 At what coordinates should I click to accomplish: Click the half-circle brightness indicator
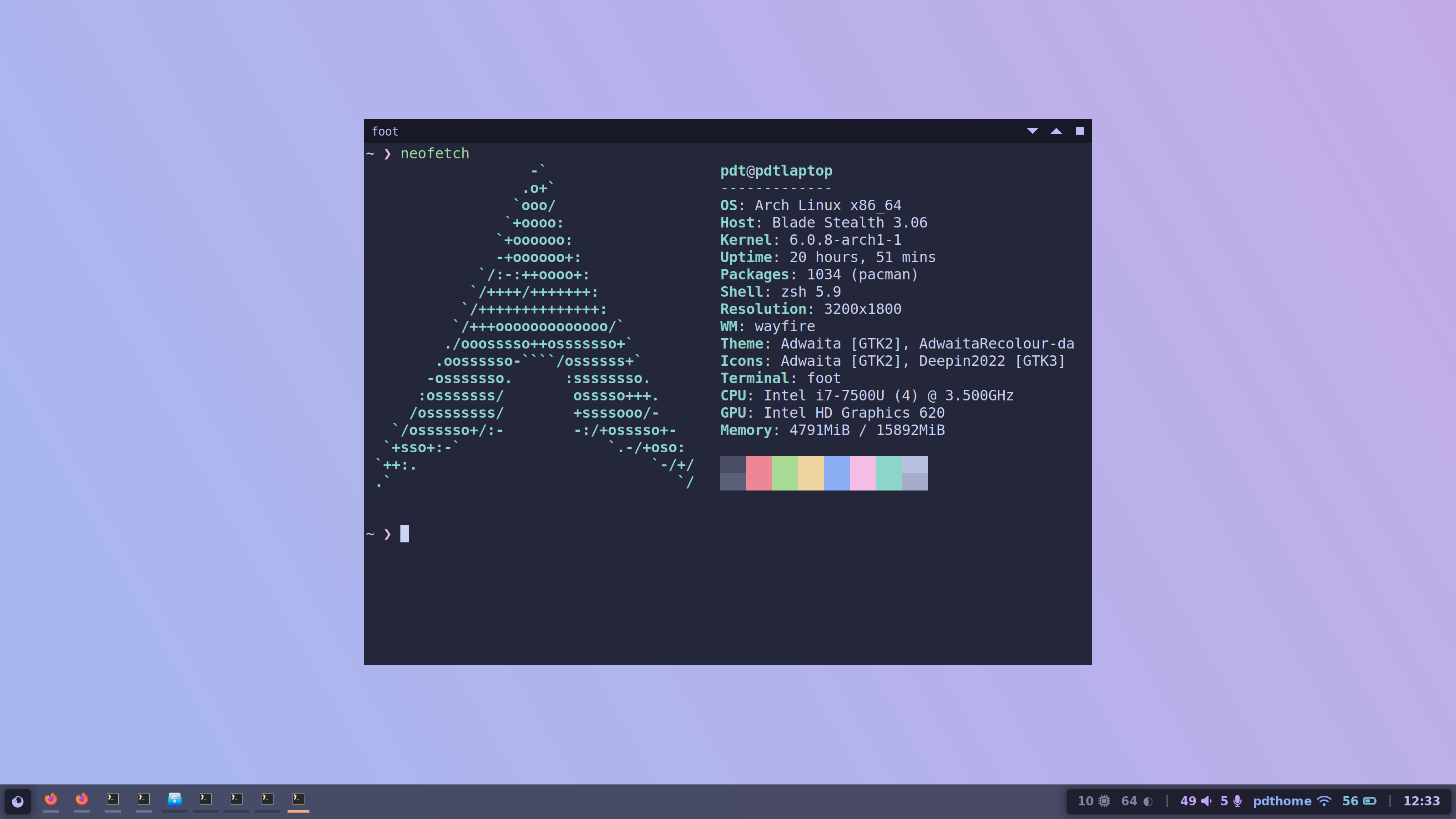(x=1148, y=801)
